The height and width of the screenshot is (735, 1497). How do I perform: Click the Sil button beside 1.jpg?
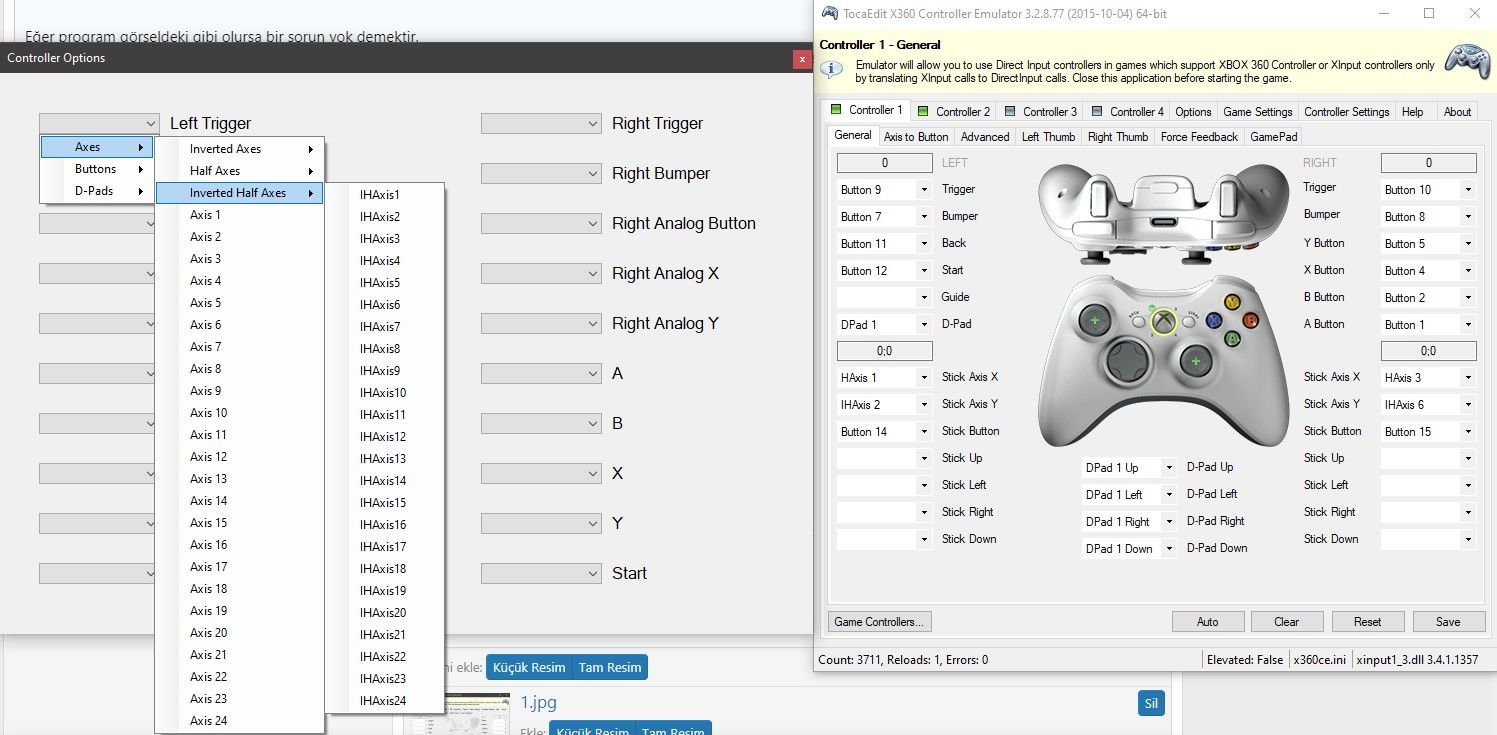tap(1152, 704)
